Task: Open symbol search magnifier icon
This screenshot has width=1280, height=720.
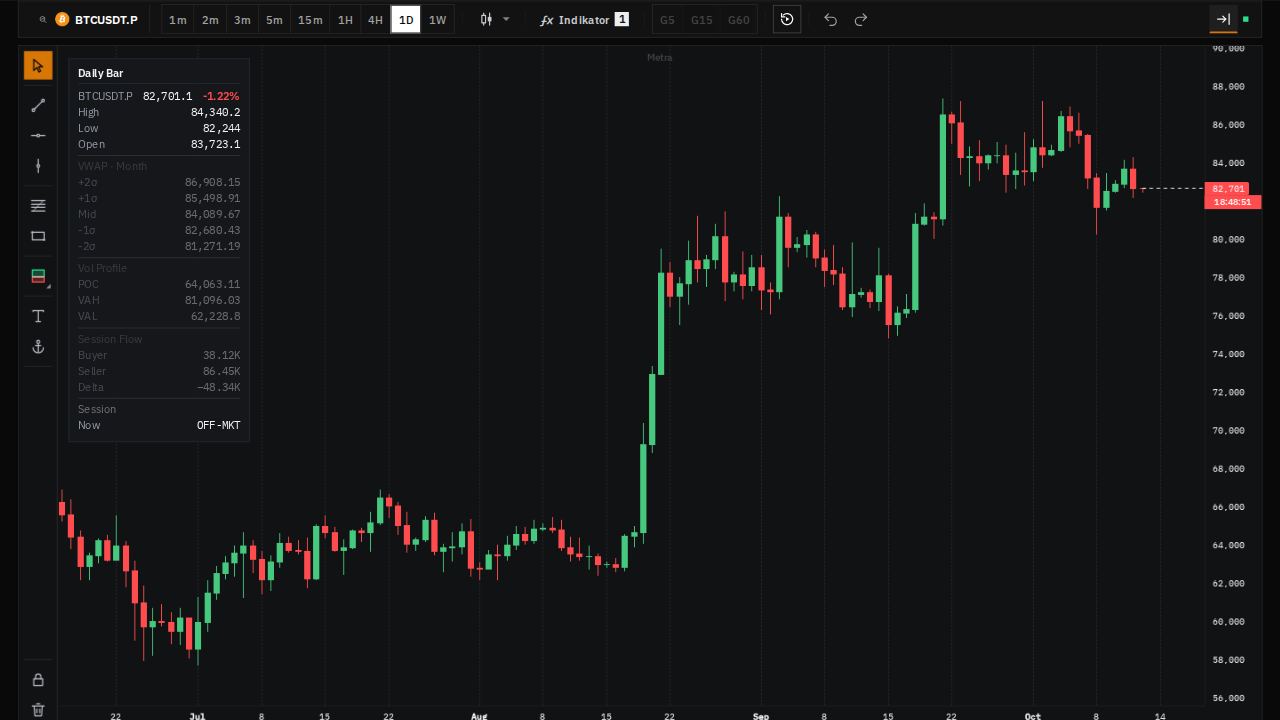Action: [x=43, y=20]
